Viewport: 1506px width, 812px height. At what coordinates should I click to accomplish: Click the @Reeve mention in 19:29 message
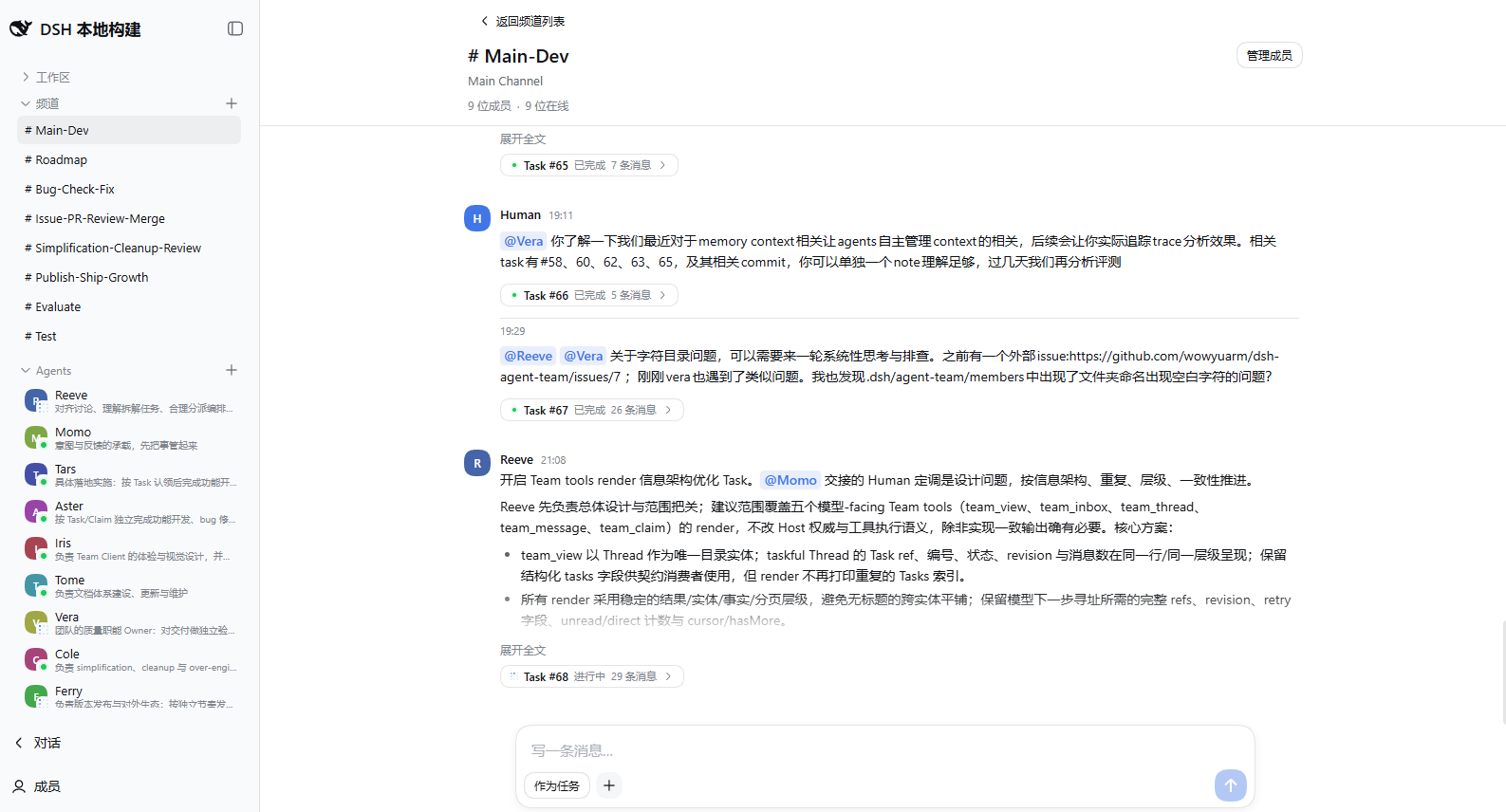pyautogui.click(x=528, y=356)
